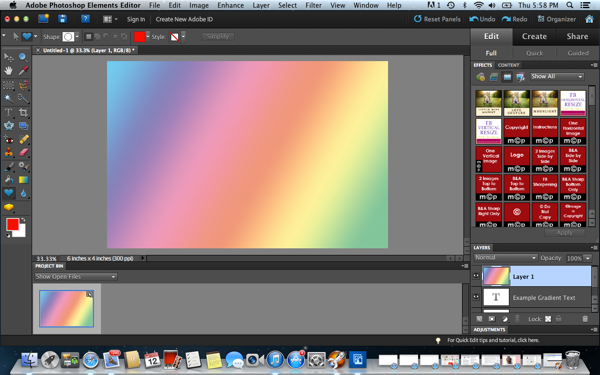Toggle lock transparent pixels checkerboard
This screenshot has height=375, width=600.
tap(548, 319)
